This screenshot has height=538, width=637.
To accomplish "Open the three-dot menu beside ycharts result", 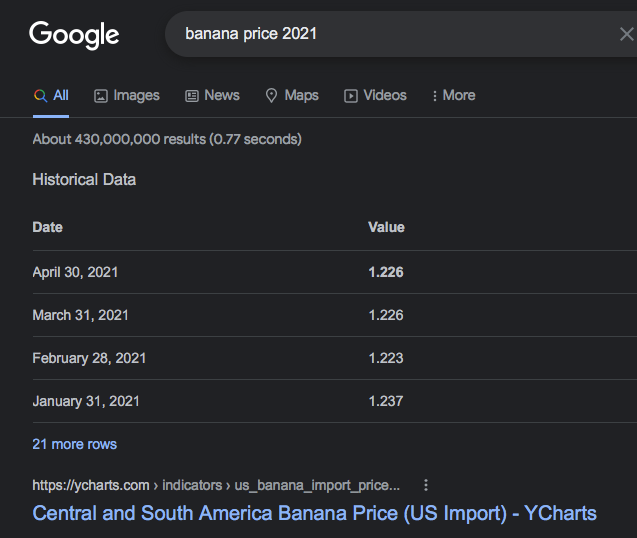I will (x=426, y=485).
